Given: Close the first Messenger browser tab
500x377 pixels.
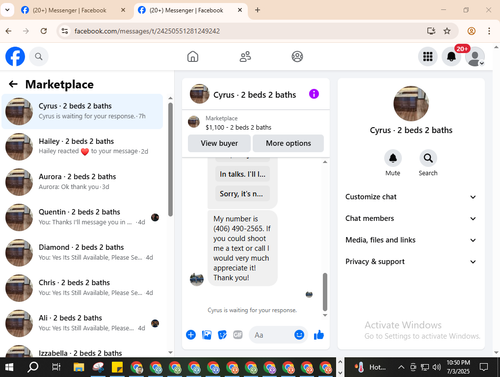Looking at the screenshot, I should tap(123, 10).
